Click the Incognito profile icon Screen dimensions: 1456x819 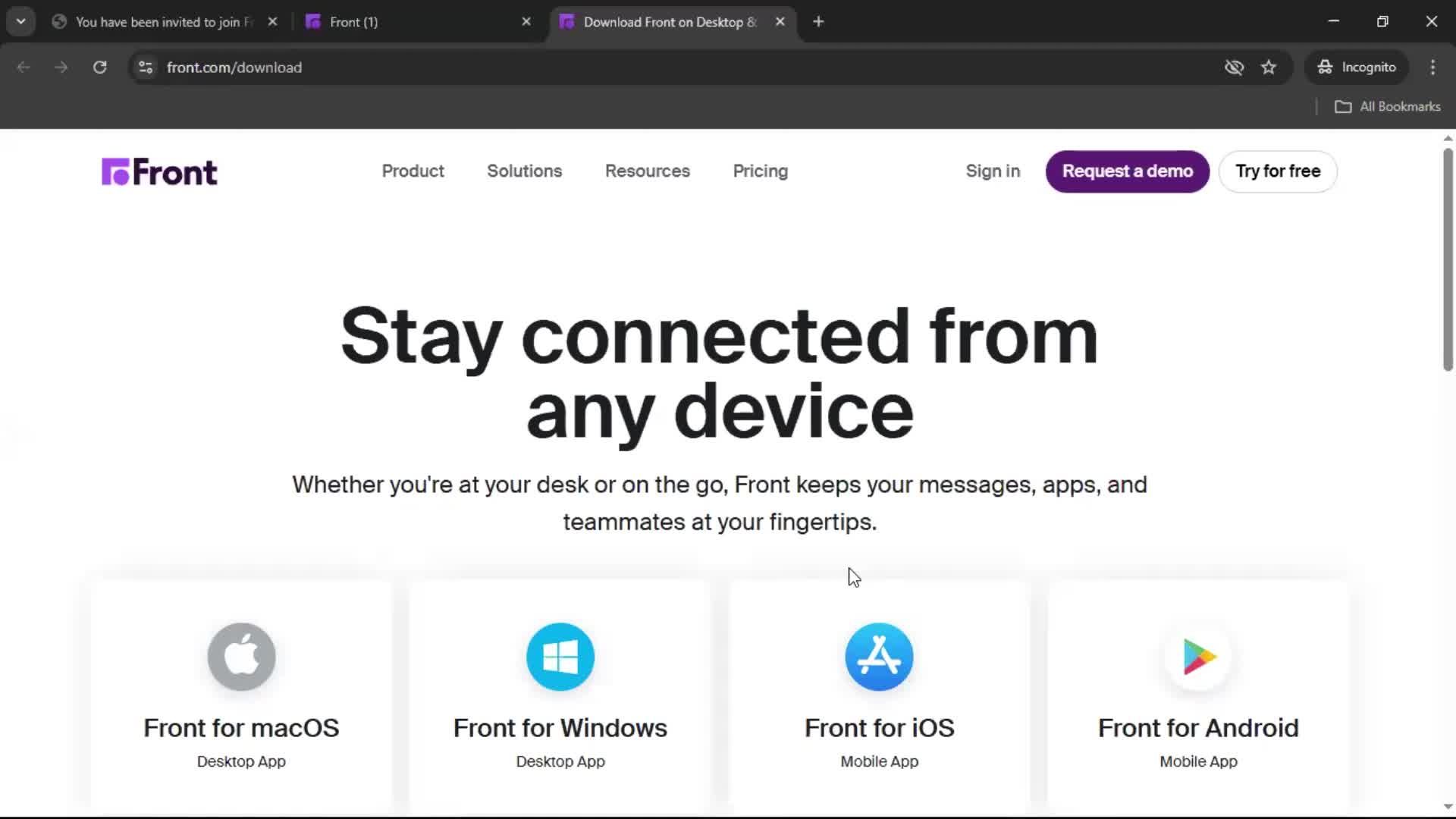click(x=1324, y=67)
